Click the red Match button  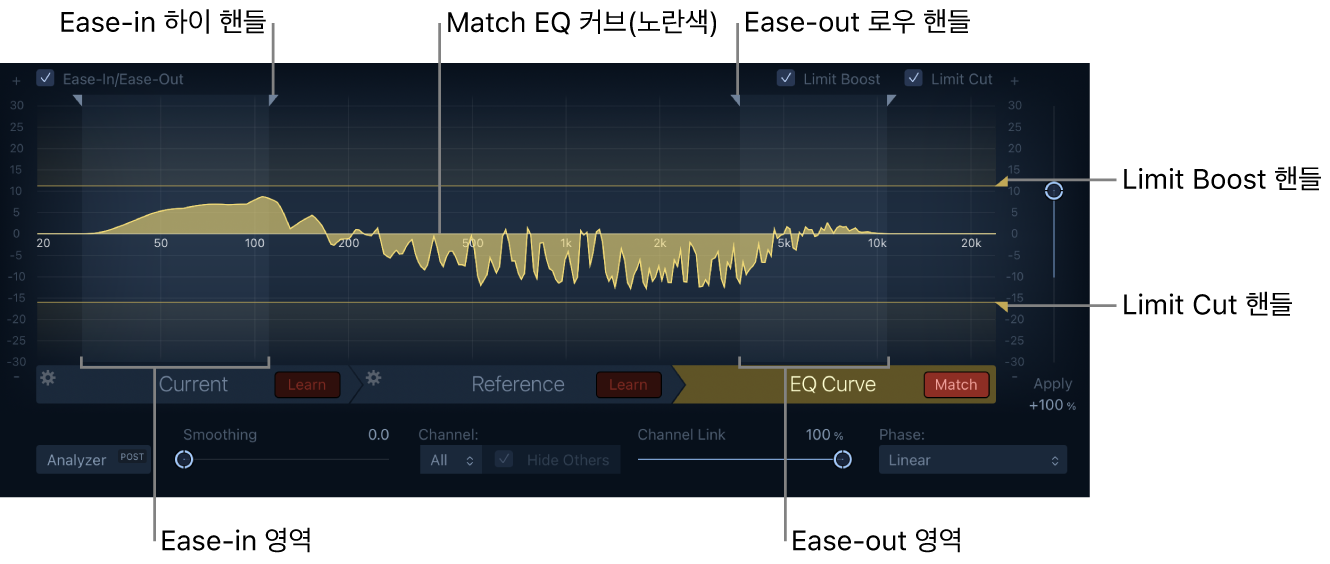(x=956, y=384)
